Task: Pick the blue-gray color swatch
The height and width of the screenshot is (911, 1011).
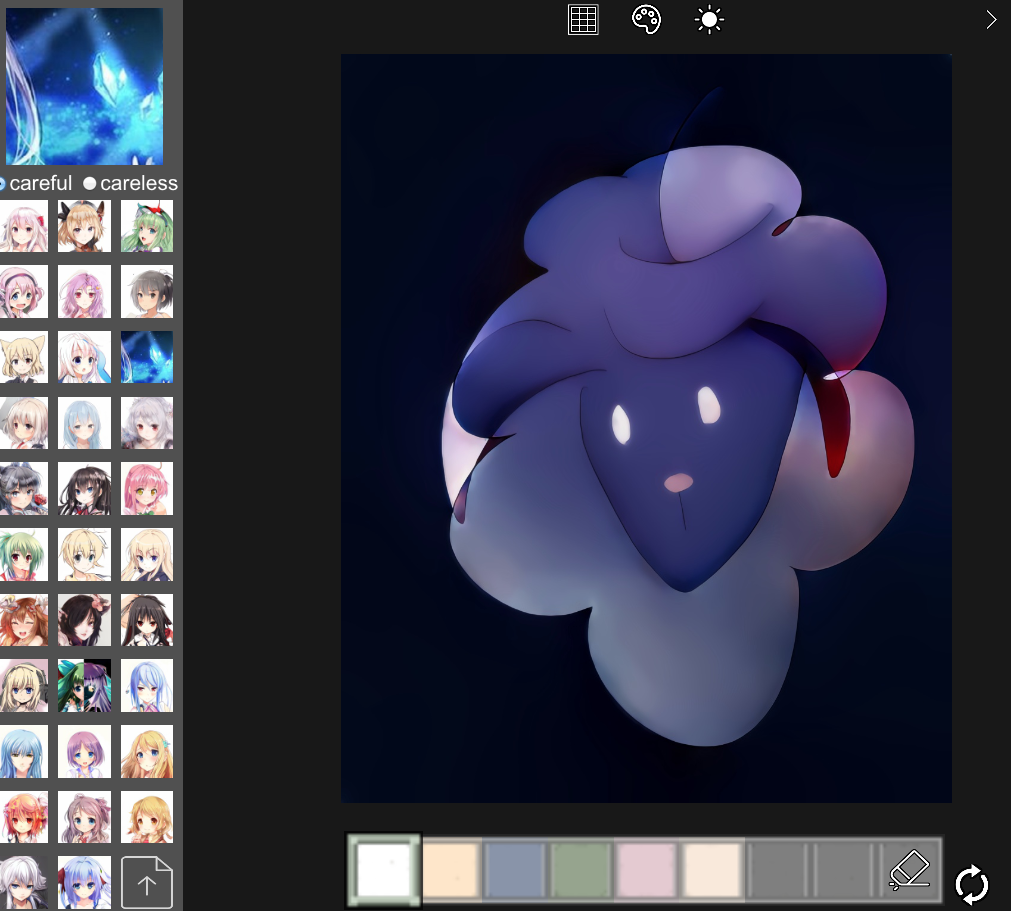Action: (515, 870)
